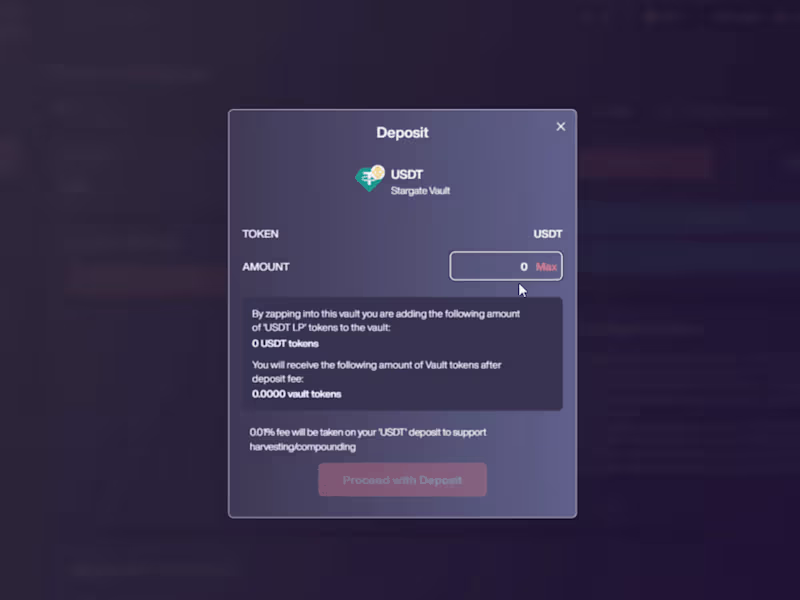Click the Proceed with Deposit button

[x=402, y=480]
